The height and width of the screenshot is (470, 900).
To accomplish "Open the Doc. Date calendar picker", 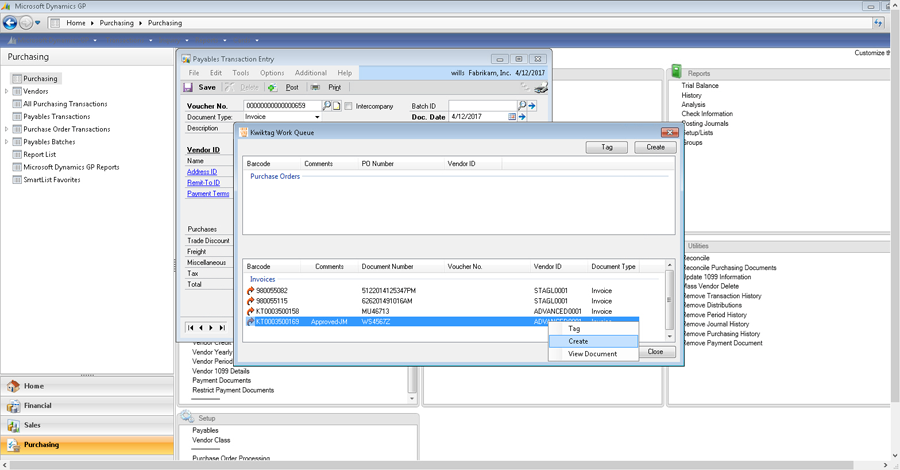I will click(512, 116).
